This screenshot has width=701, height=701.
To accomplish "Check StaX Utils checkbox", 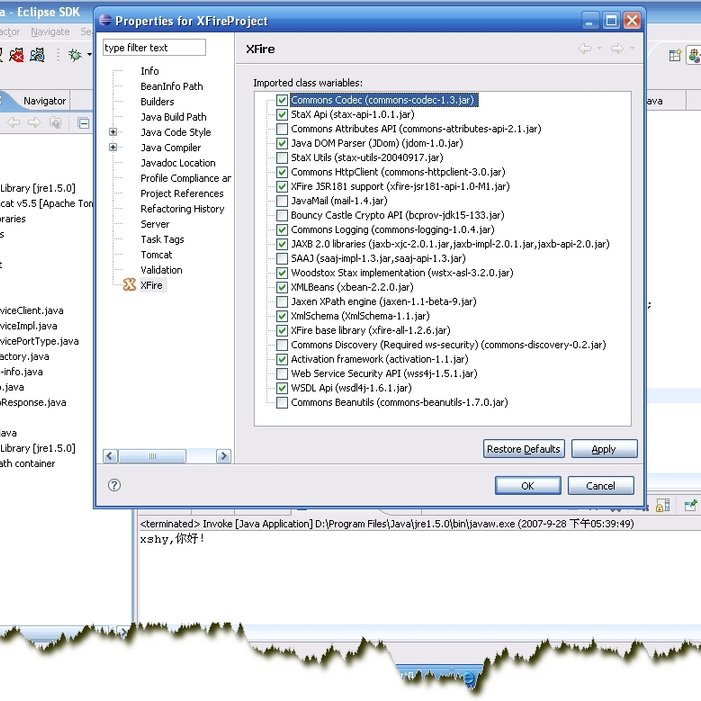I will coord(282,157).
